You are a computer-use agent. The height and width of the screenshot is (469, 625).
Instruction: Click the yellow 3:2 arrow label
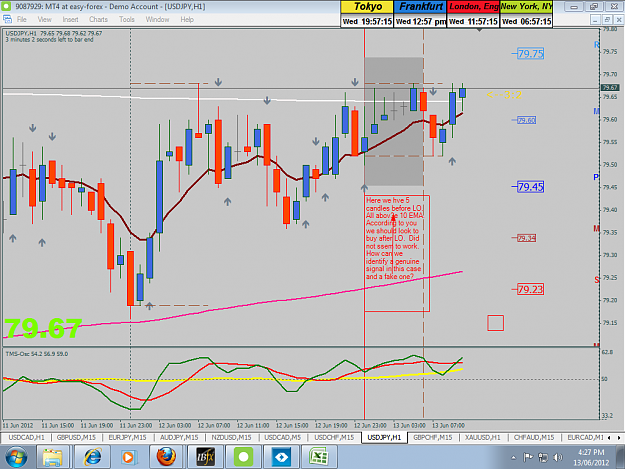coord(505,95)
